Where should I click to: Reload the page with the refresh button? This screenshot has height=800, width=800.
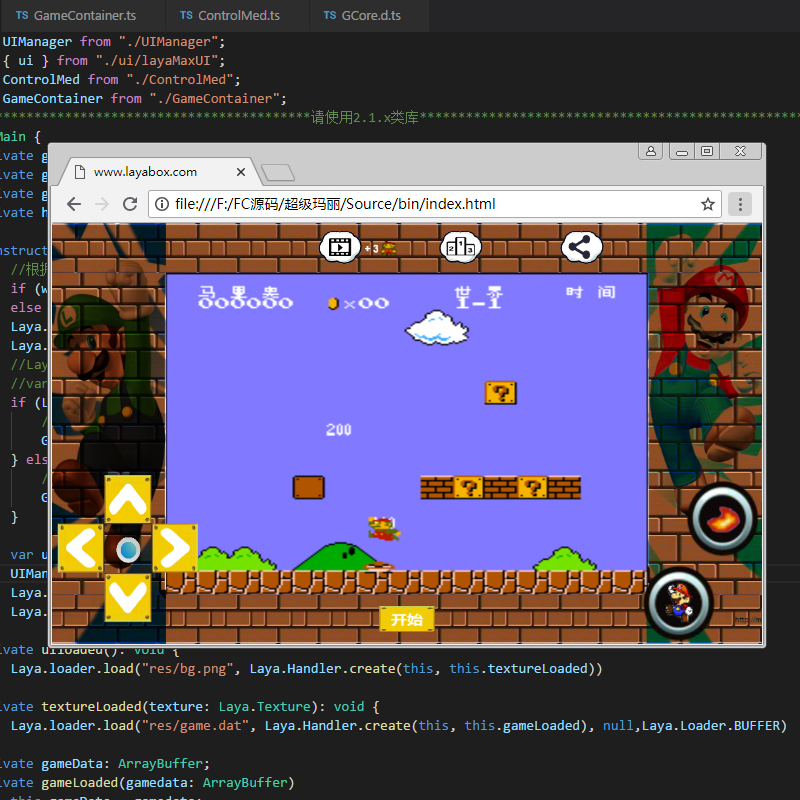130,204
